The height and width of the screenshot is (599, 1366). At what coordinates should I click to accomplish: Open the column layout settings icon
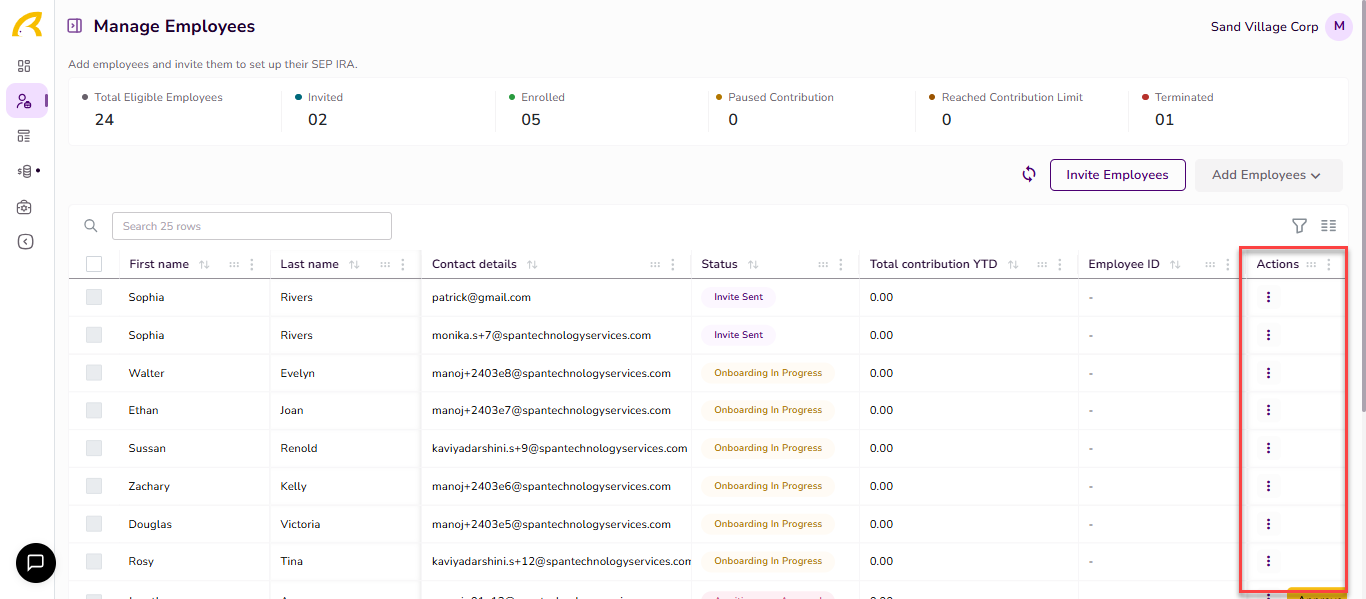pos(1328,226)
